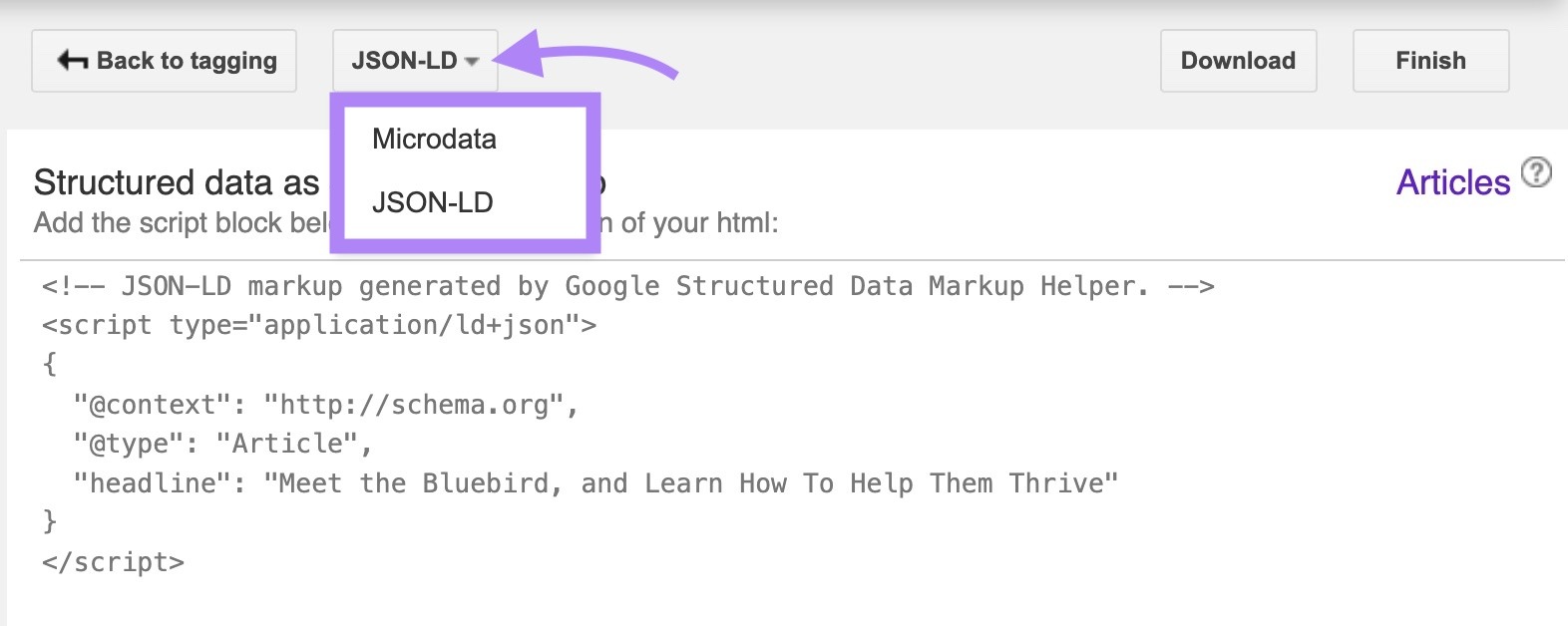
Task: Choose 'Microdata' from the format menu
Action: coord(433,139)
